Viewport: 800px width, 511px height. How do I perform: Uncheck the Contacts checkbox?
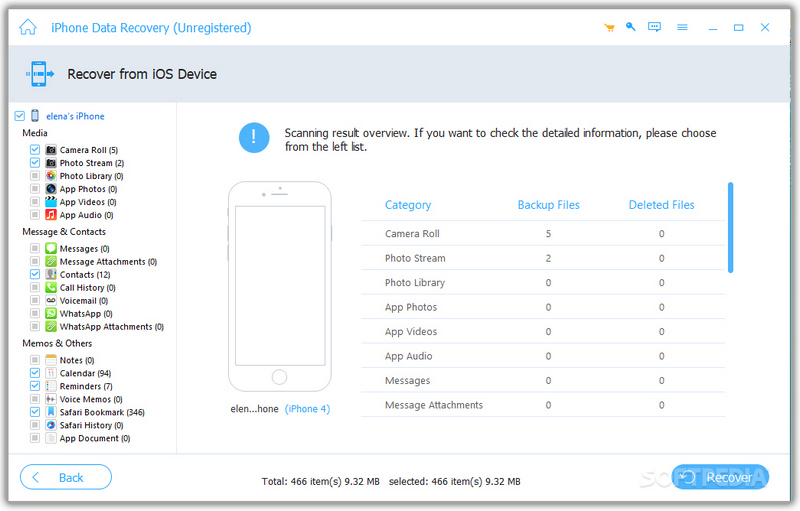(35, 274)
